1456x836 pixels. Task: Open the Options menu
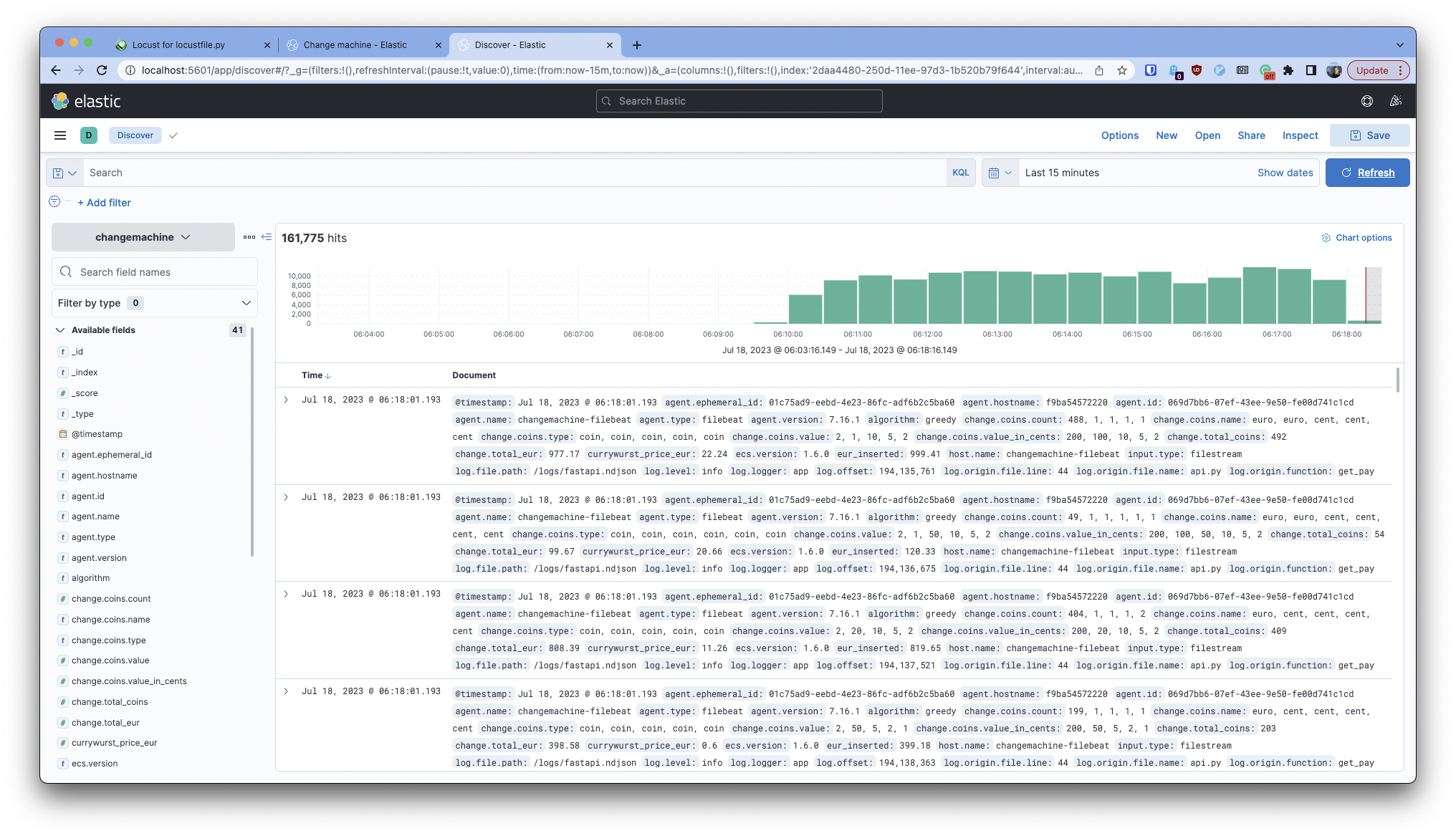1120,135
